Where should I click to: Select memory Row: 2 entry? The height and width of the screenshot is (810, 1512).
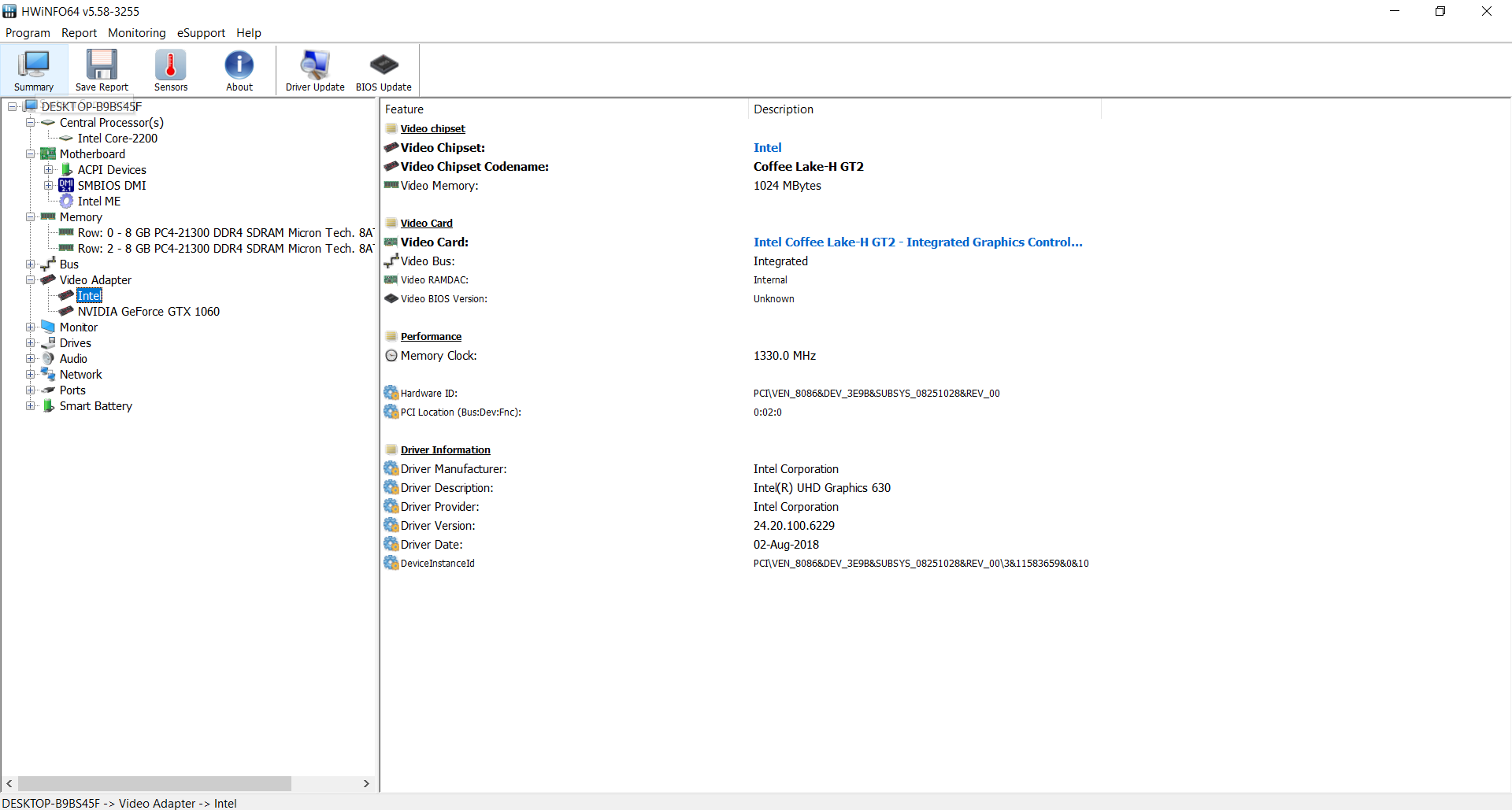[x=225, y=248]
